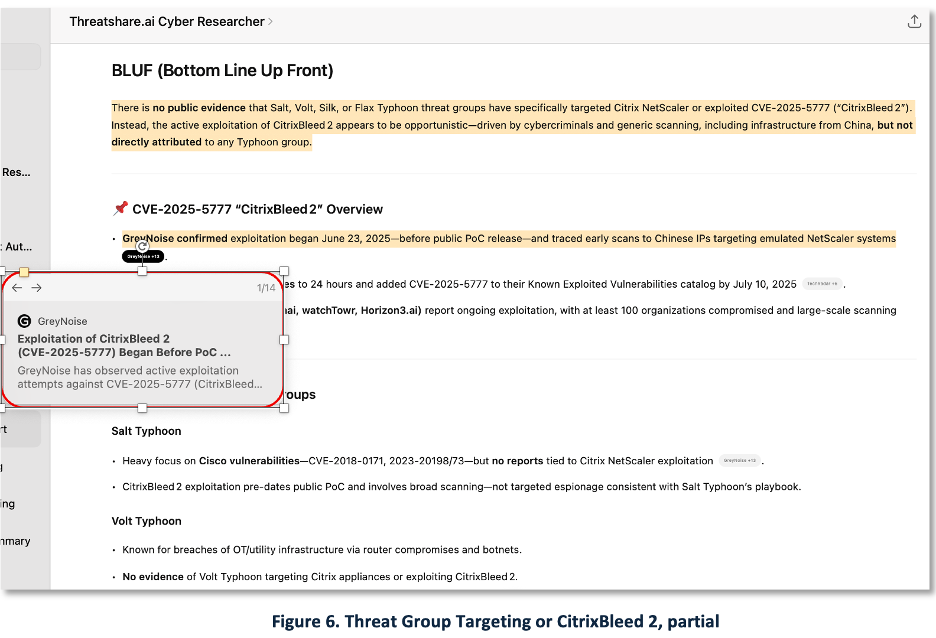Click the 1/14 citation counter

pos(266,288)
